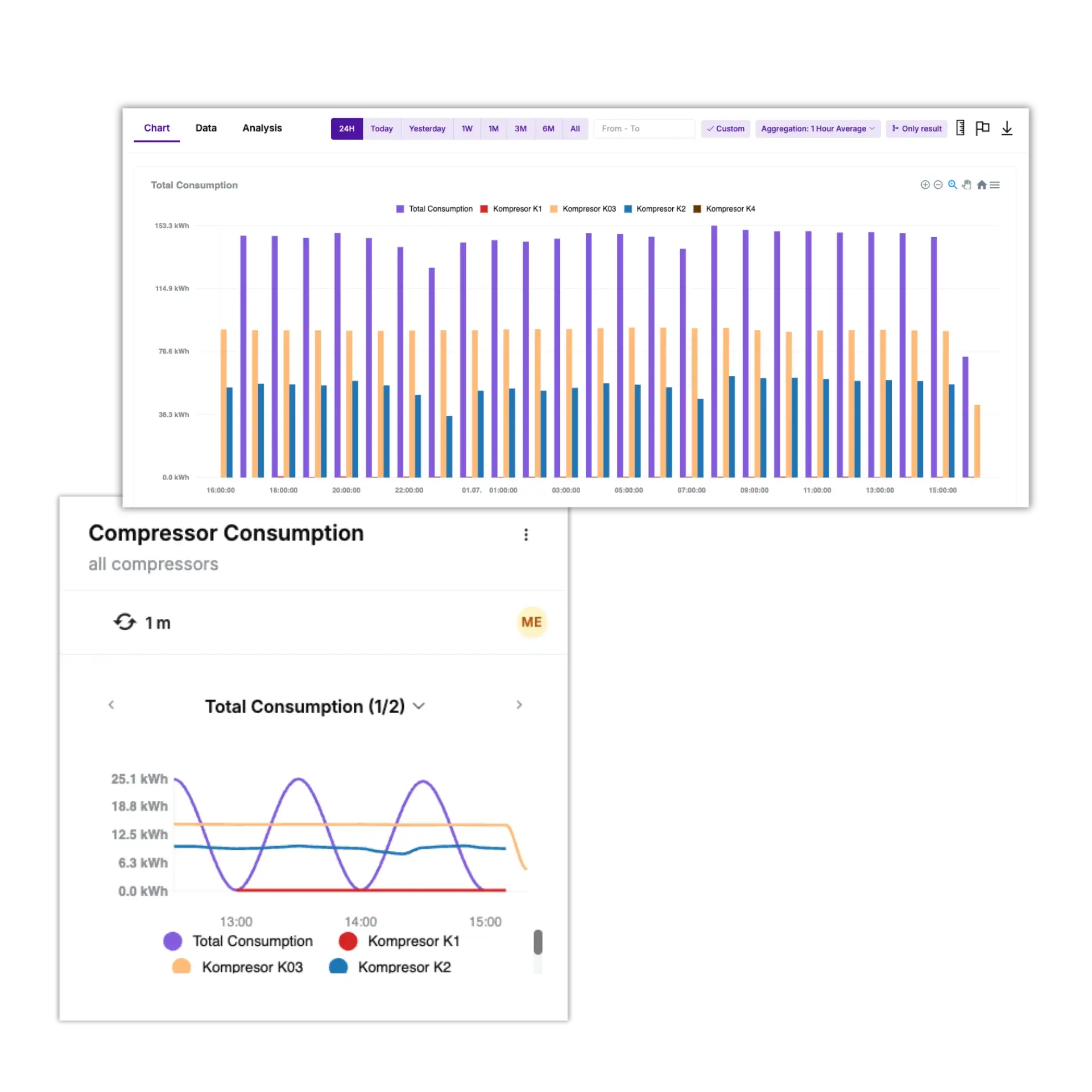
Task: Toggle Kompresor K1 in the line chart legend
Action: (399, 941)
